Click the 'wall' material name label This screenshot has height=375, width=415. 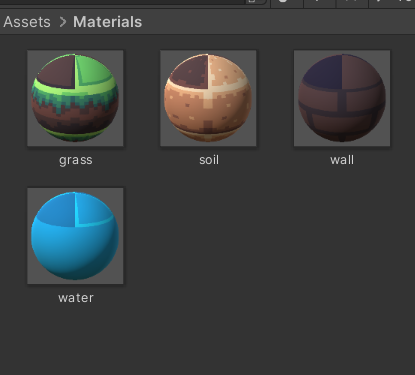coord(342,160)
